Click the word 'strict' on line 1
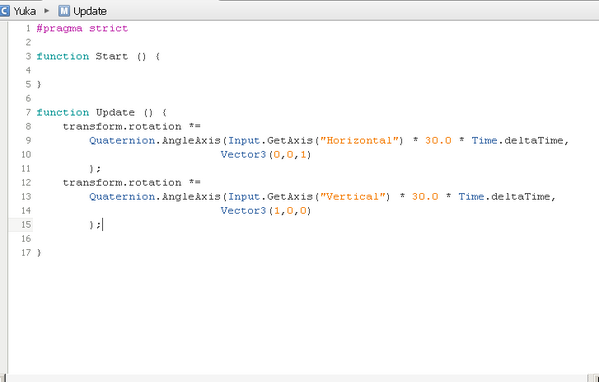The width and height of the screenshot is (599, 382). (x=108, y=29)
